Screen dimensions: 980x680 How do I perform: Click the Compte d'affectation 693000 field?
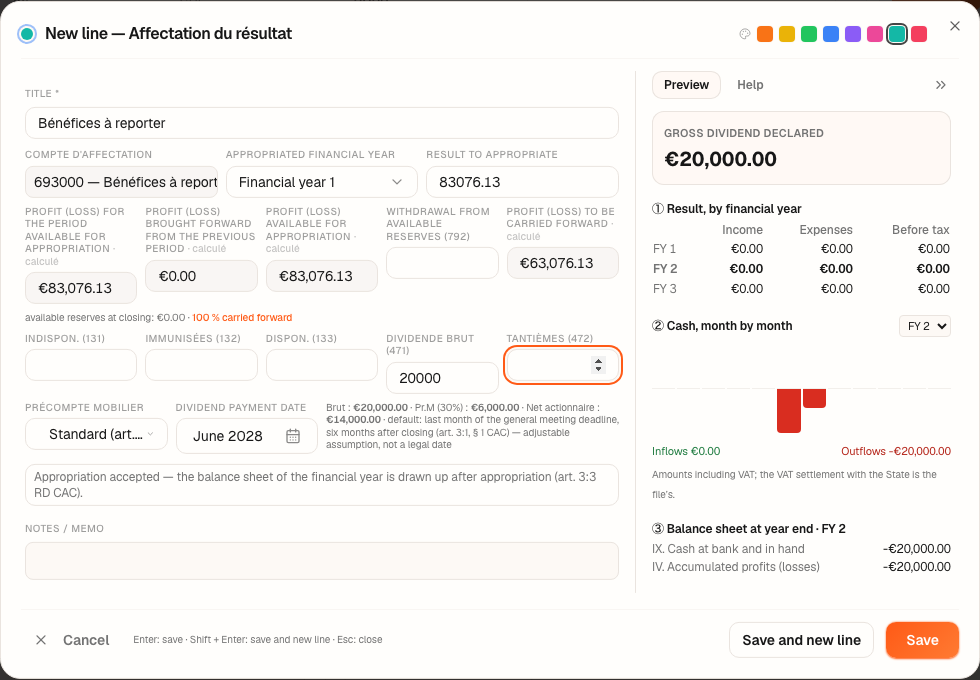tap(121, 182)
